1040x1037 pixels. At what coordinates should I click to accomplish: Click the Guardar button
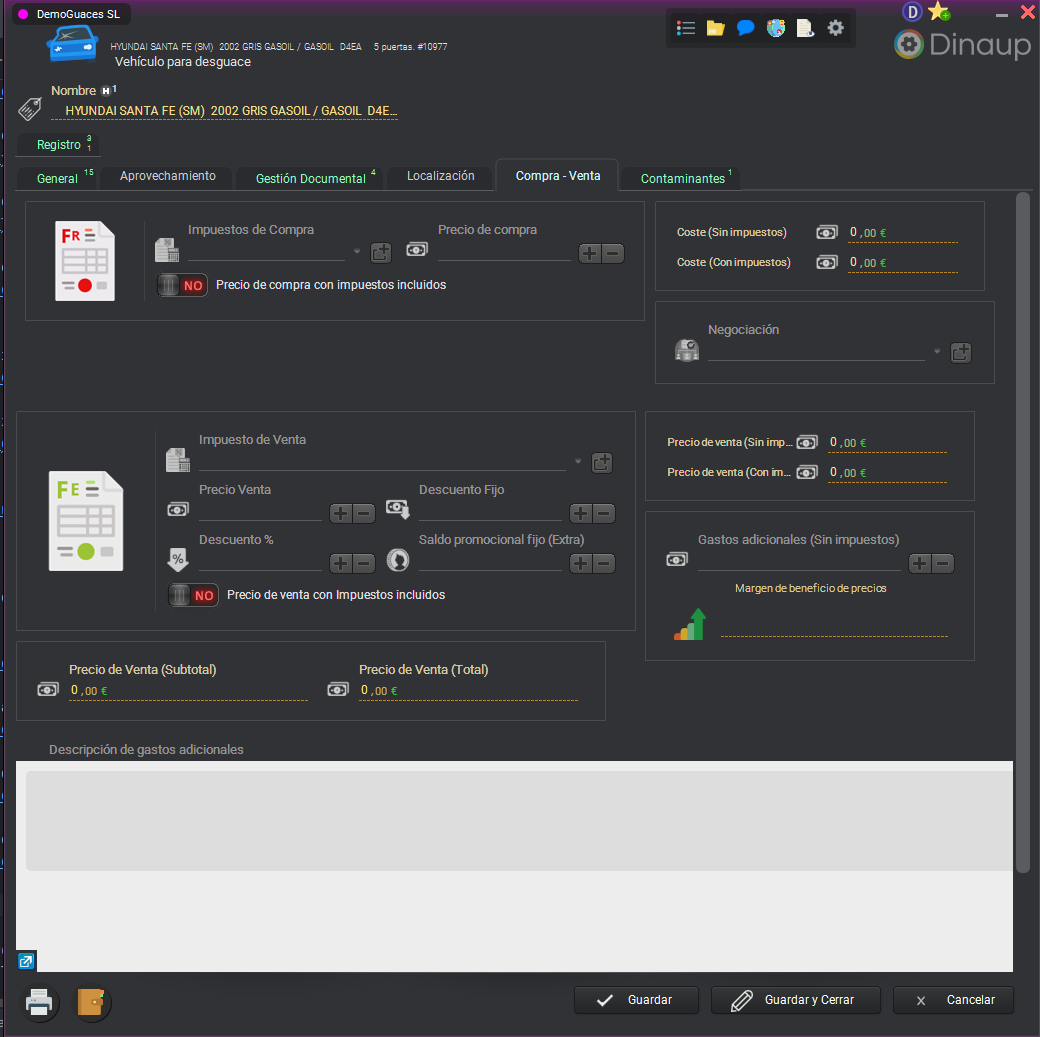[x=636, y=1000]
